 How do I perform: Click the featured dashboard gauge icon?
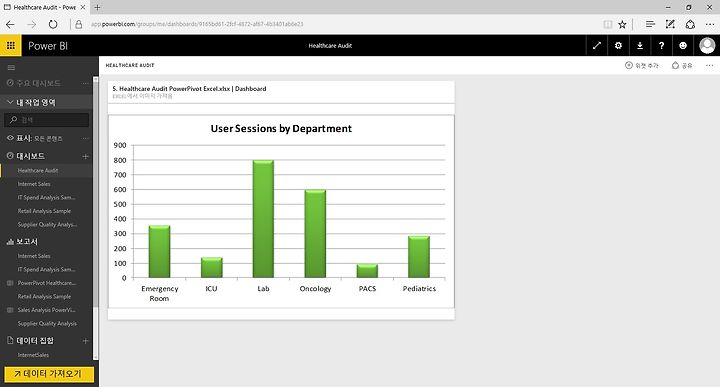click(x=10, y=83)
